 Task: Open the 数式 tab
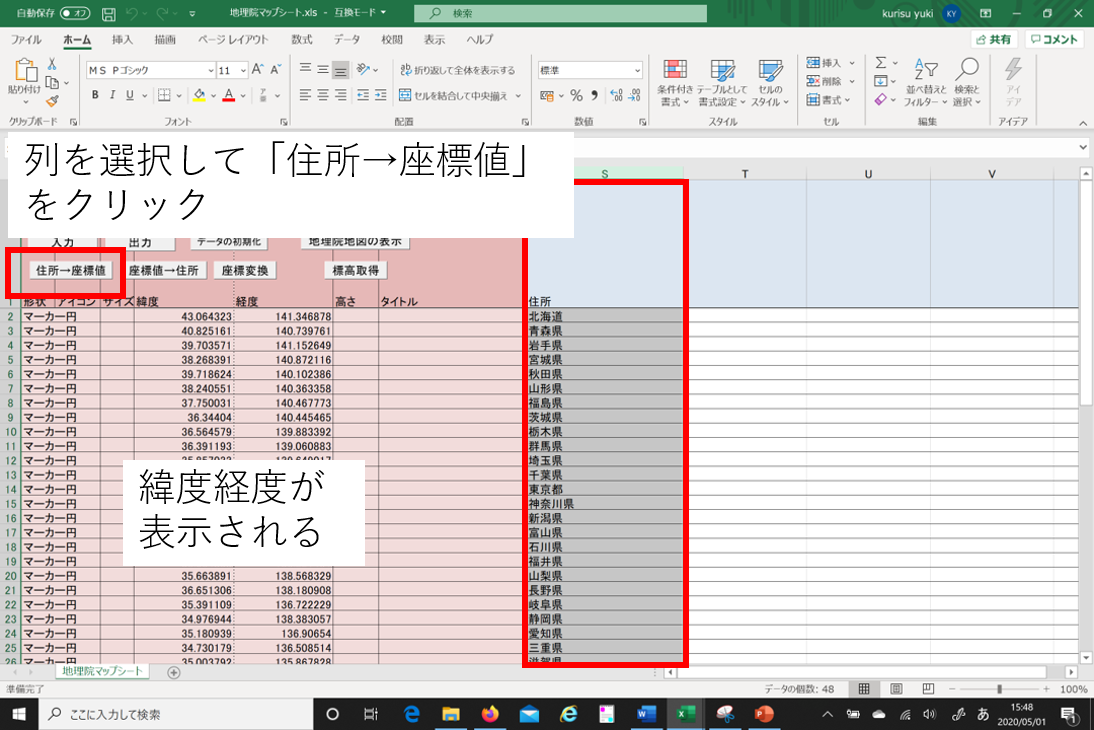click(301, 40)
